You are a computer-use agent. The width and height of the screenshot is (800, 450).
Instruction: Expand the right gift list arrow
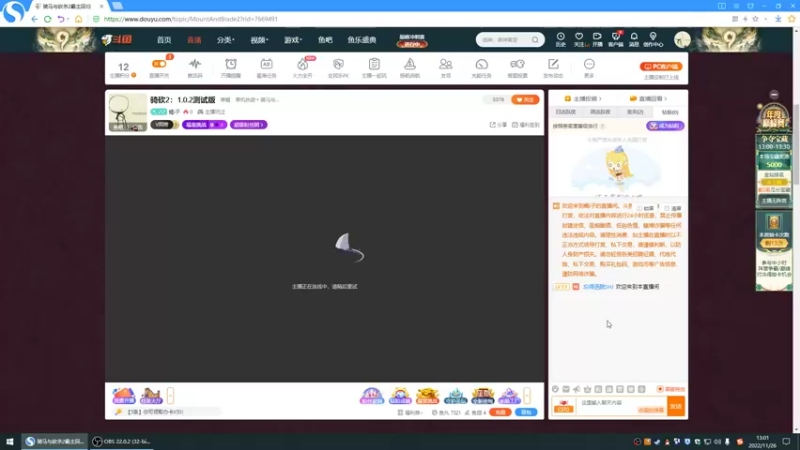[527, 395]
